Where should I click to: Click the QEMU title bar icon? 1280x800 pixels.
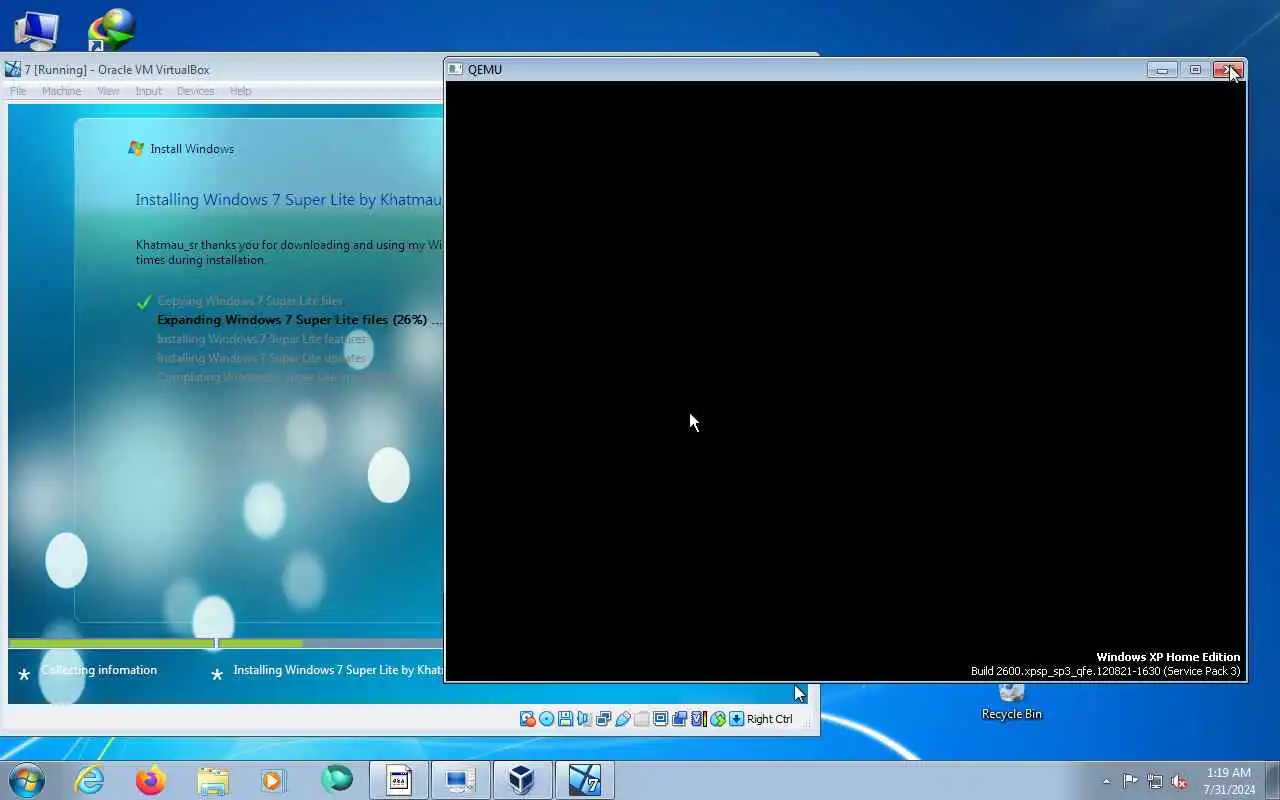tap(456, 69)
